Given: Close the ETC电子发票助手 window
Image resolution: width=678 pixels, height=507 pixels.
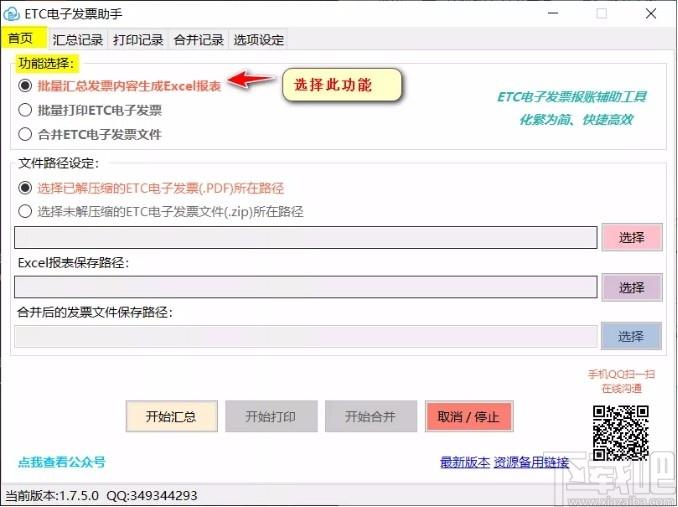Looking at the screenshot, I should [651, 13].
